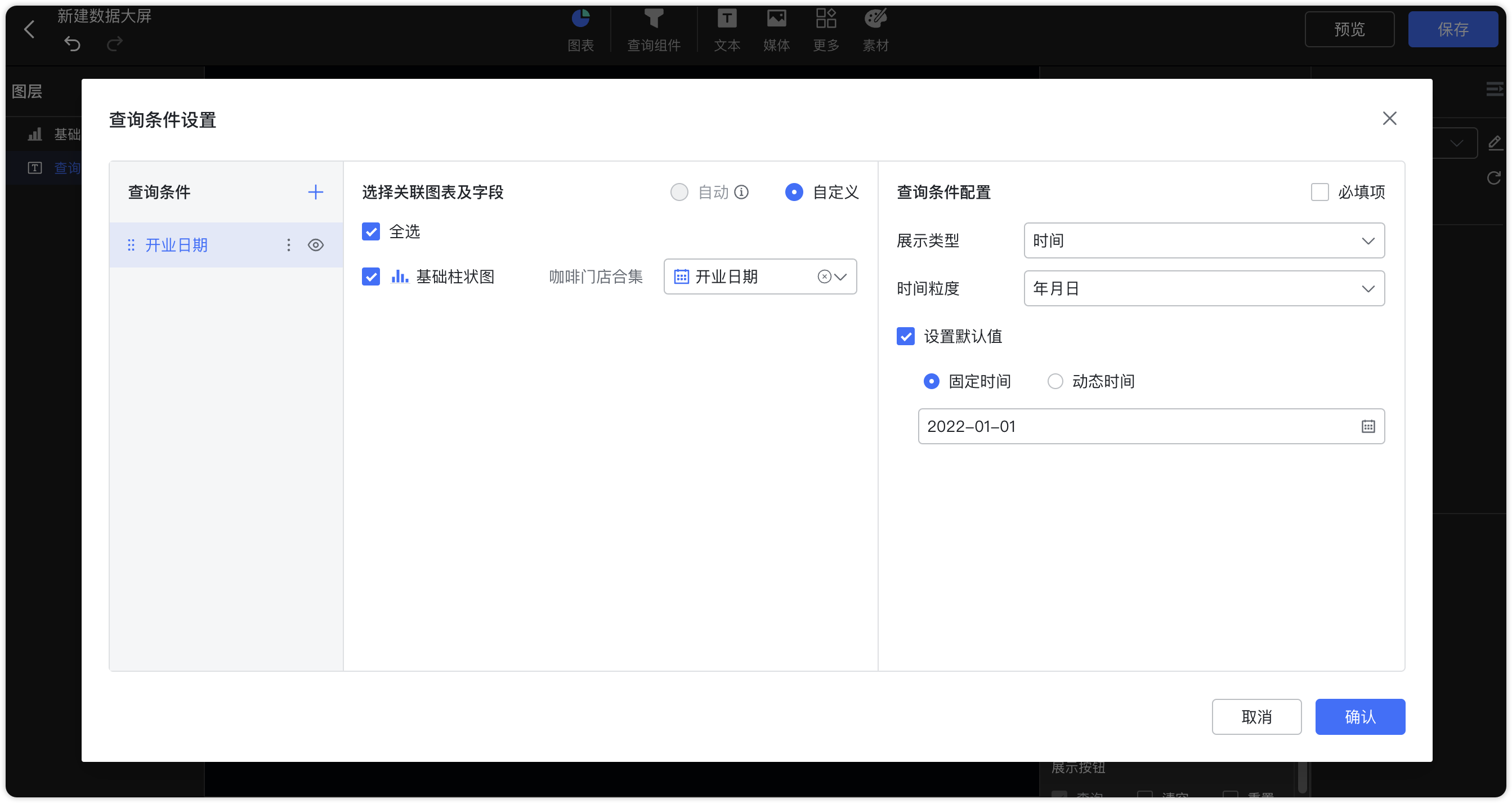Undo the last action in the top bar

click(72, 44)
